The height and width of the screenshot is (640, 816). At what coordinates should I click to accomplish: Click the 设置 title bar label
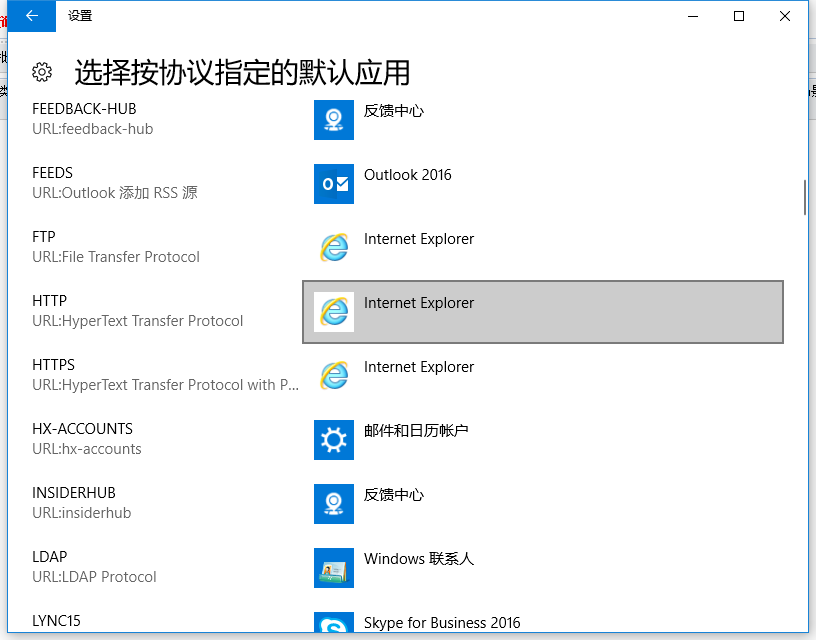point(78,16)
